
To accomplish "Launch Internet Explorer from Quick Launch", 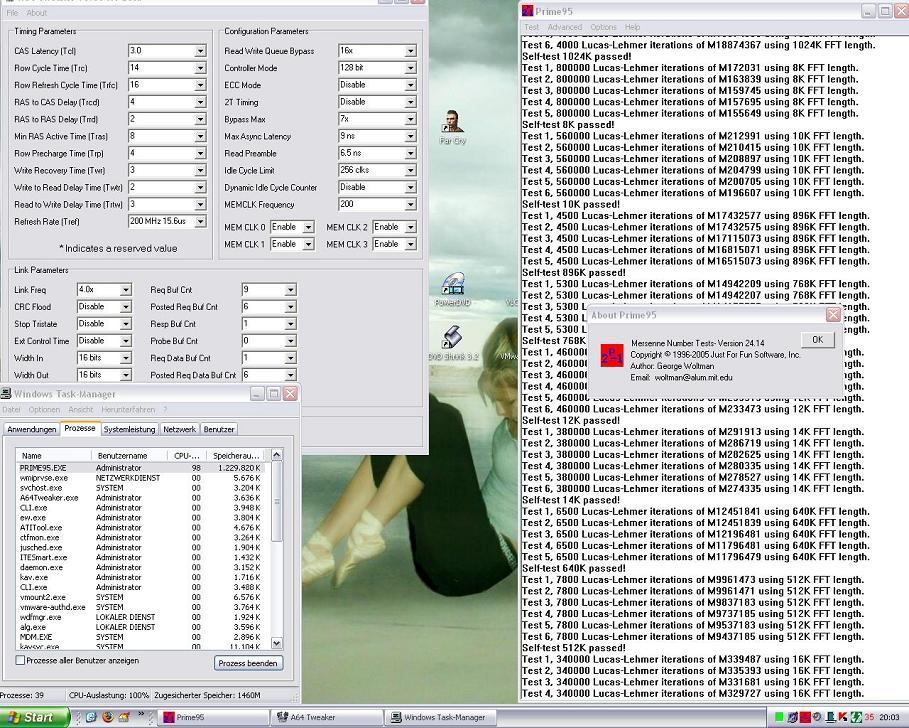I will click(x=92, y=717).
